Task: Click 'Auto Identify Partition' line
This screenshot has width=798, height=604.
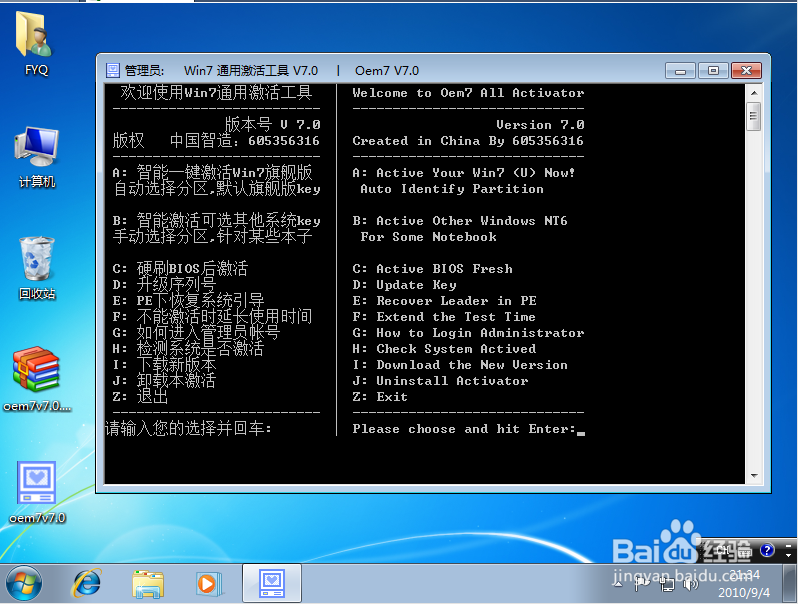Action: pyautogui.click(x=452, y=189)
